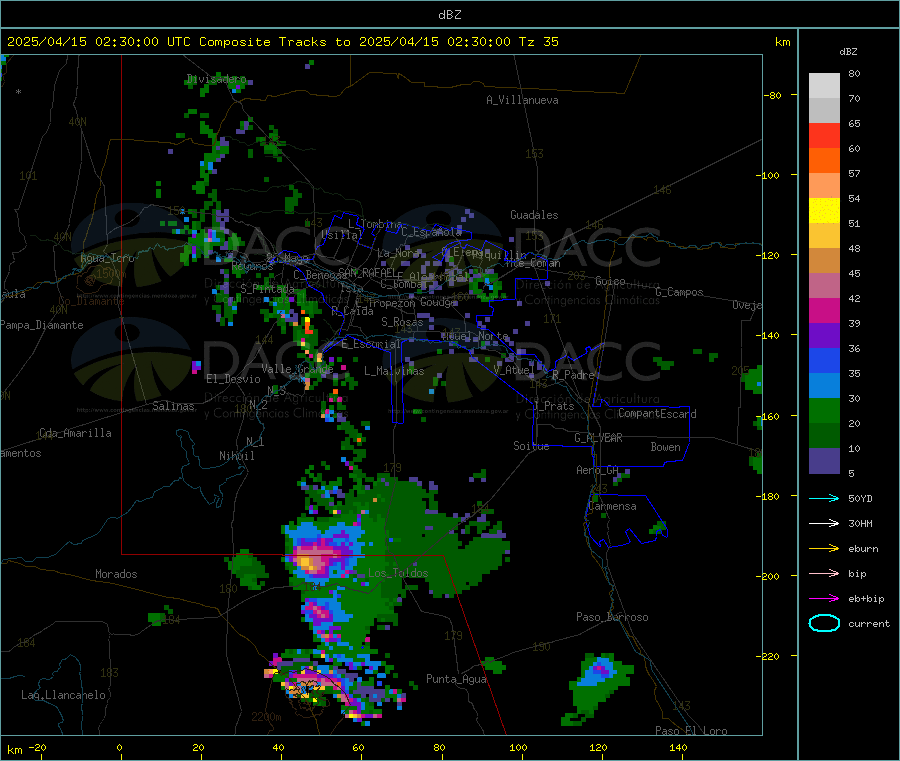Click the Salinas place label

[173, 406]
